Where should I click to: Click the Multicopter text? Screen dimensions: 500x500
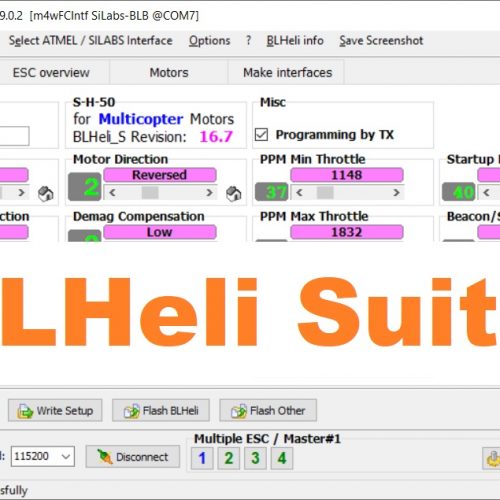pyautogui.click(x=141, y=119)
